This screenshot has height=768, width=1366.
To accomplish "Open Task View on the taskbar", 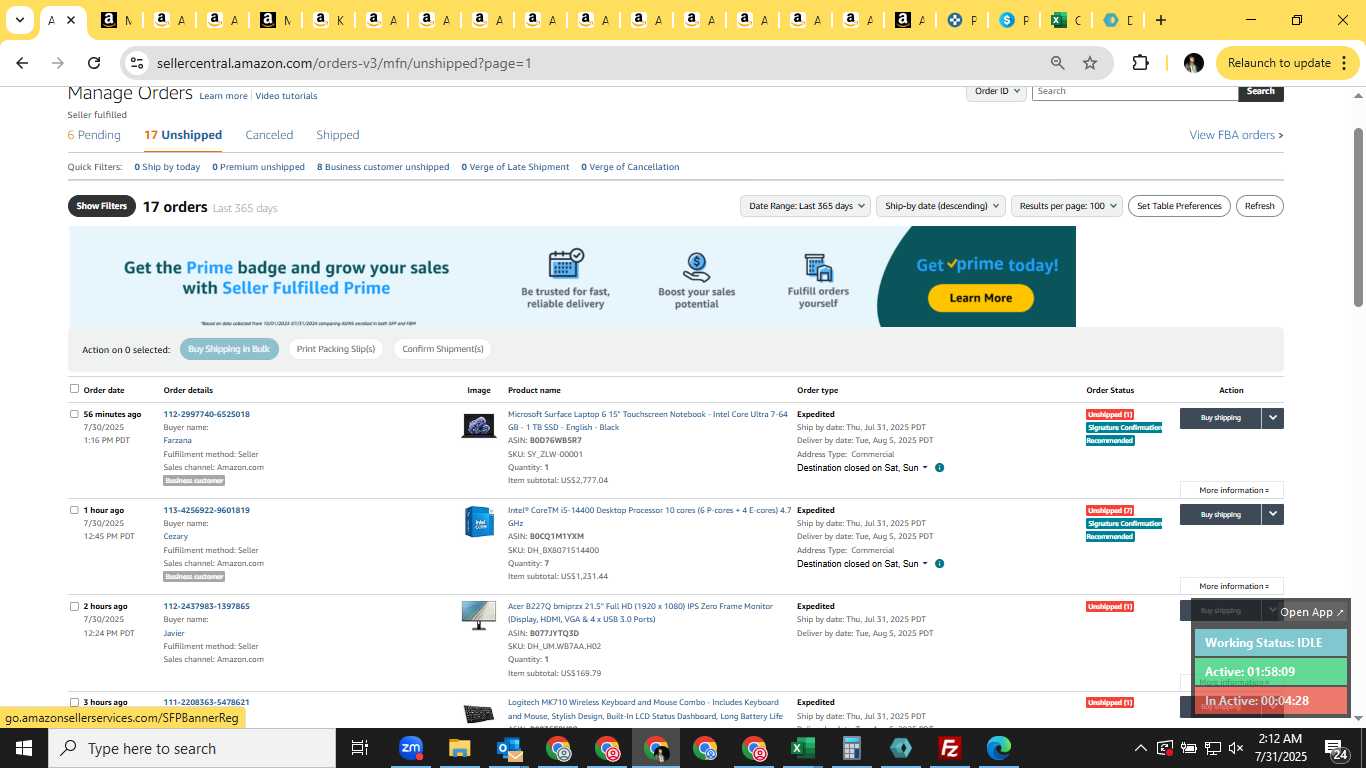I will (360, 748).
